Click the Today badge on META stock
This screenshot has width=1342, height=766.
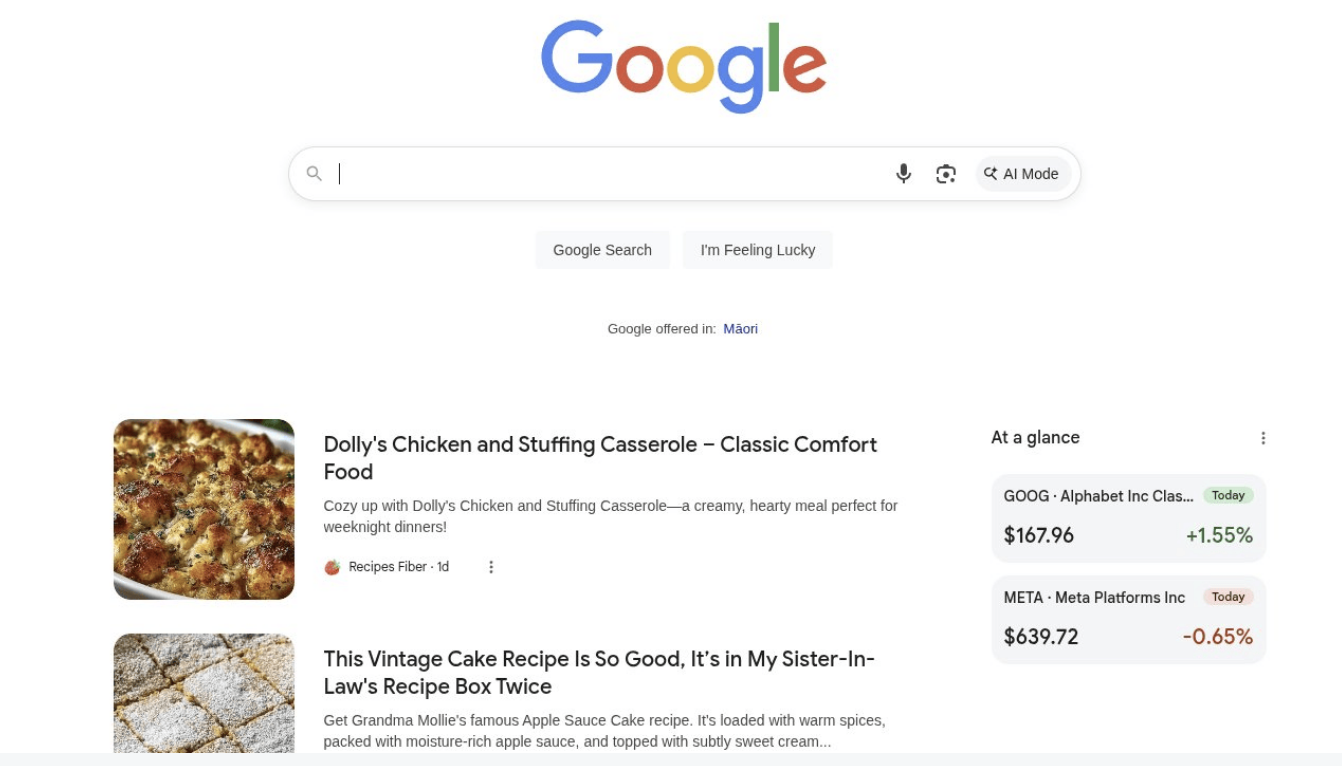pyautogui.click(x=1228, y=596)
